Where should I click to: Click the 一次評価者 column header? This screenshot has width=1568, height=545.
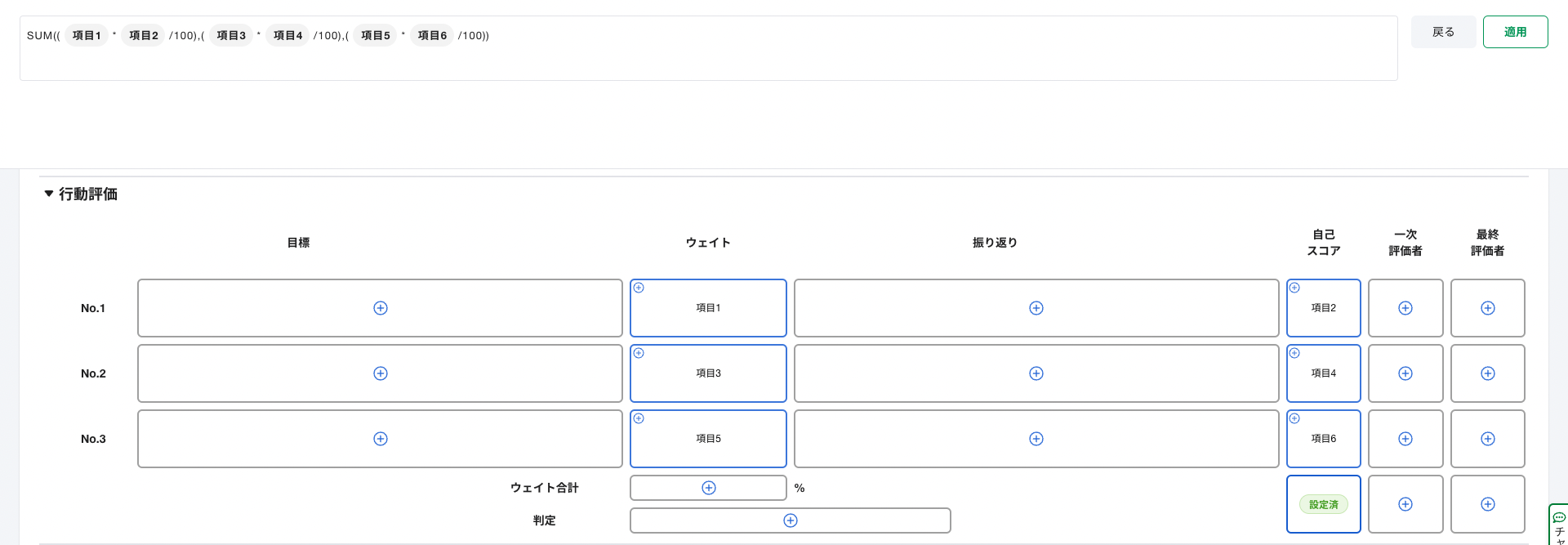[1405, 243]
